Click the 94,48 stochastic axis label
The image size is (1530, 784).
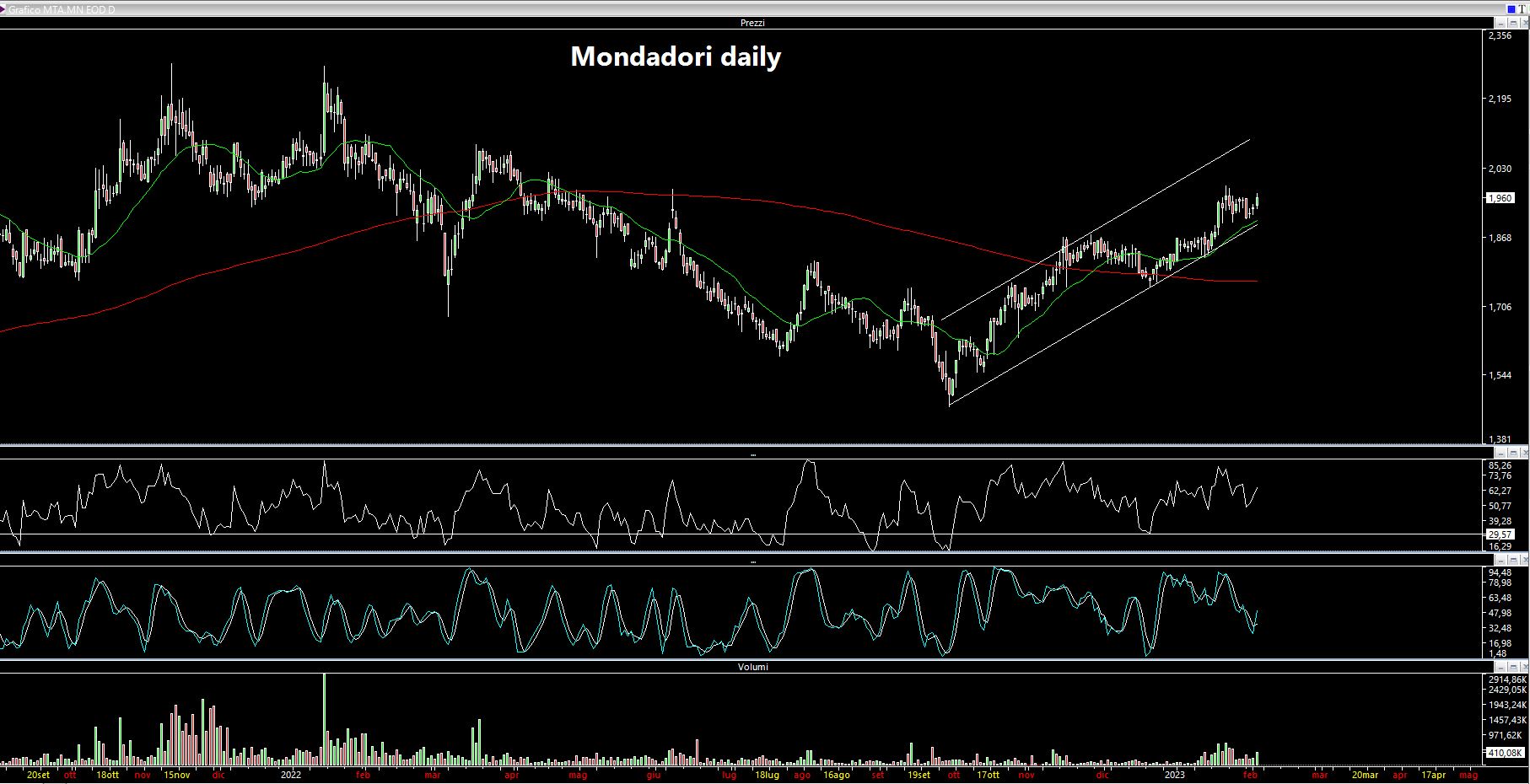point(1500,572)
